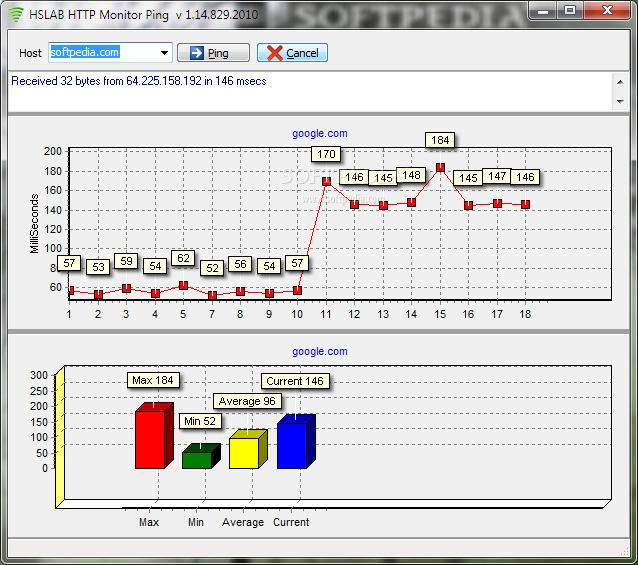Viewport: 638px width, 565px height.
Task: Click the 184 peak value label
Action: click(440, 140)
